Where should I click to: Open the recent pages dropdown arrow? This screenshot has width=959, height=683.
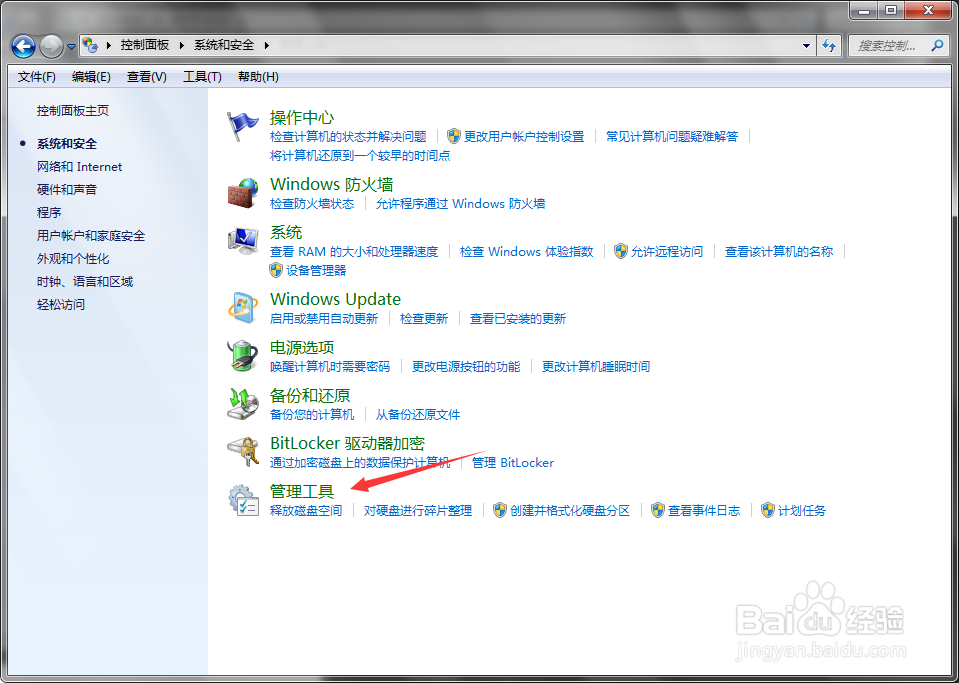point(71,46)
